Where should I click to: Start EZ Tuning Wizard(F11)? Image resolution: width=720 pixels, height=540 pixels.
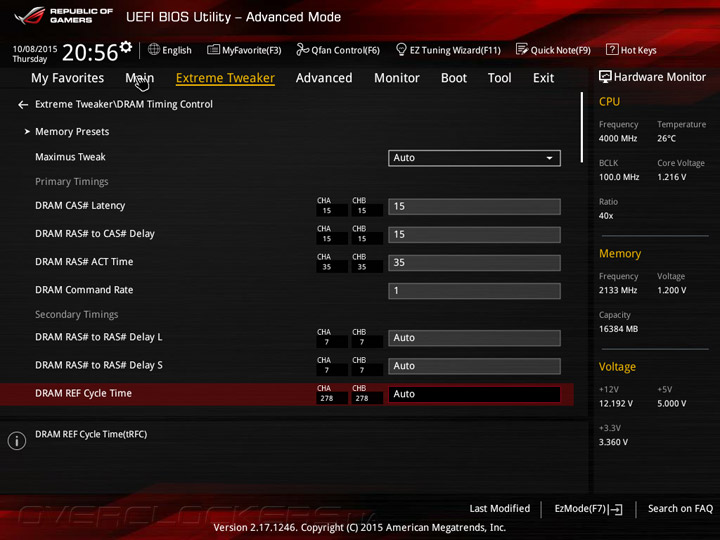[x=455, y=50]
